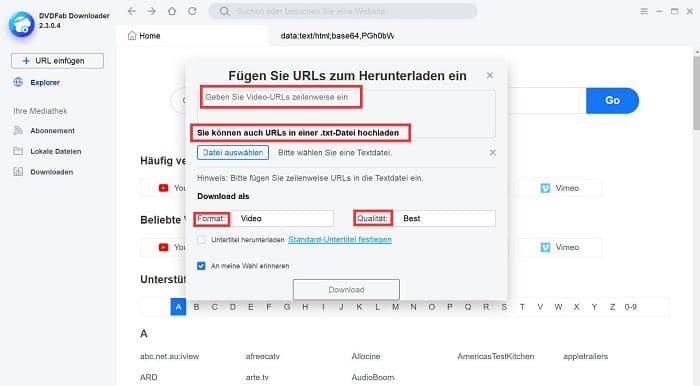Screen dimensions: 700x386
Task: Click Vimeo under Beliebte section
Action: click(x=560, y=247)
